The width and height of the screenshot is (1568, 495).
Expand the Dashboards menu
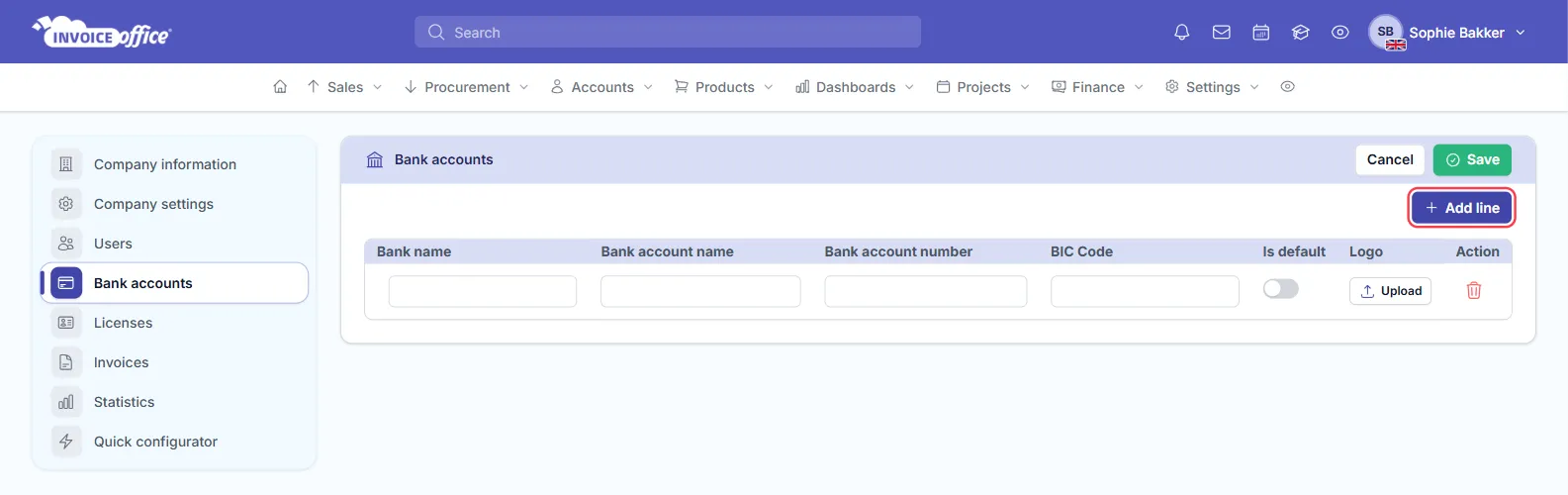click(x=856, y=87)
